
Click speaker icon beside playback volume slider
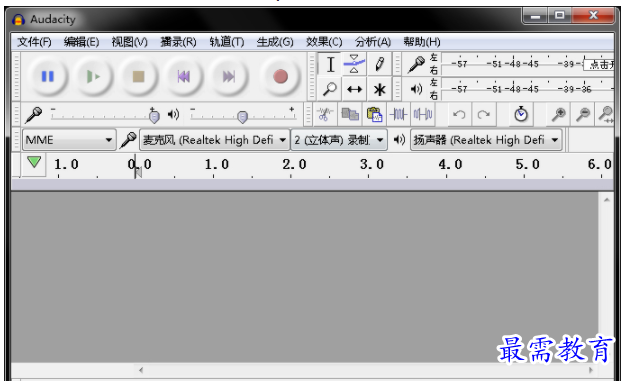coord(173,114)
